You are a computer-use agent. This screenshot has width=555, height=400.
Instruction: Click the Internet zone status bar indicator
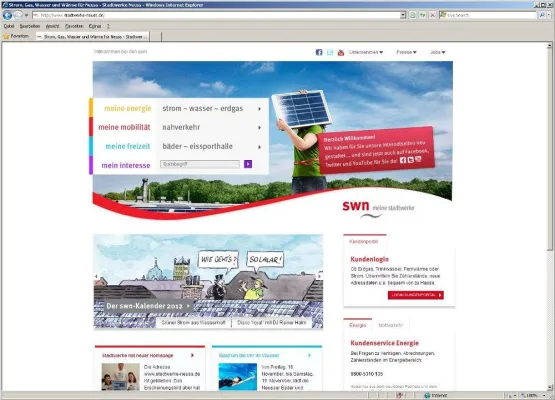point(436,395)
